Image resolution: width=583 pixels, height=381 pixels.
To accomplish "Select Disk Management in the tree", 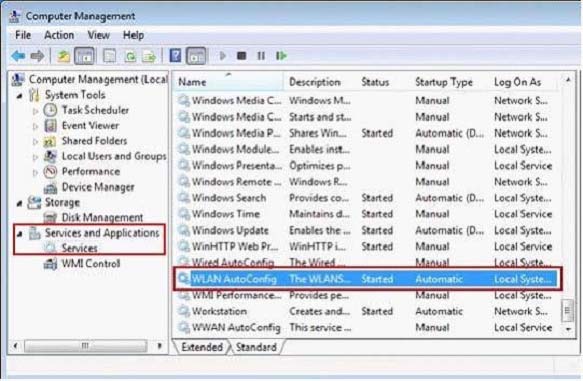I will [102, 217].
